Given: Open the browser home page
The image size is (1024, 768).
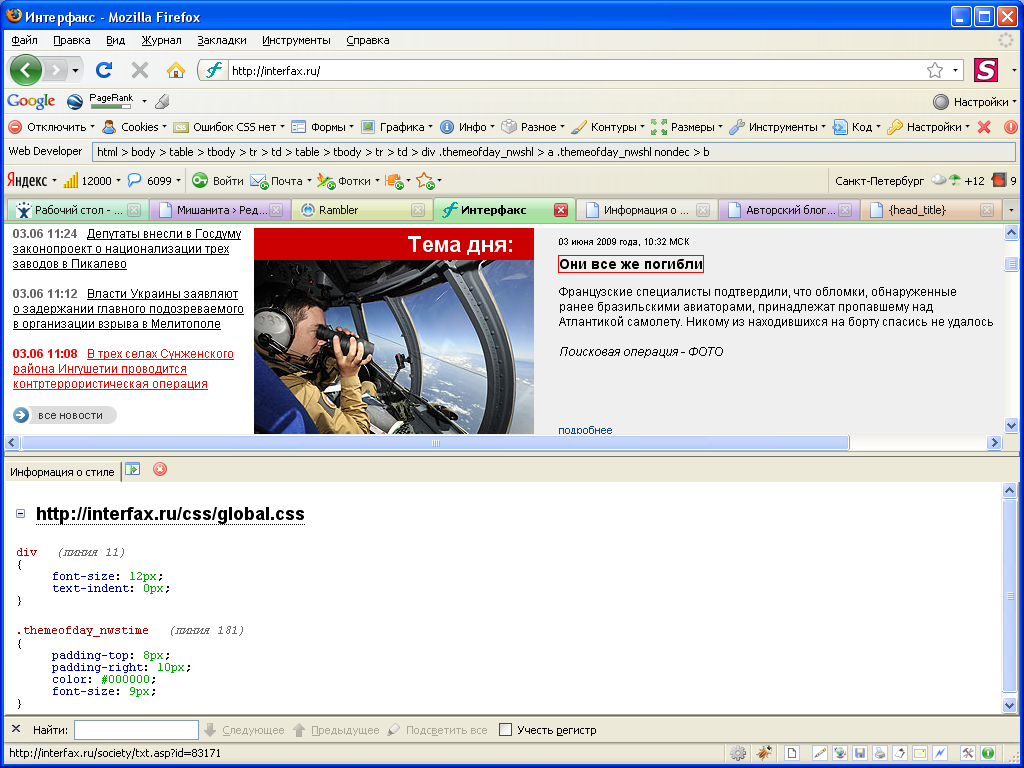Looking at the screenshot, I should pos(176,70).
